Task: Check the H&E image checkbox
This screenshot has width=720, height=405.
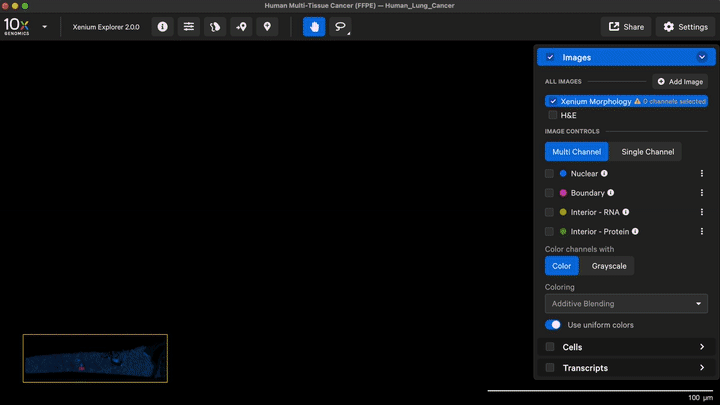Action: pyautogui.click(x=552, y=115)
